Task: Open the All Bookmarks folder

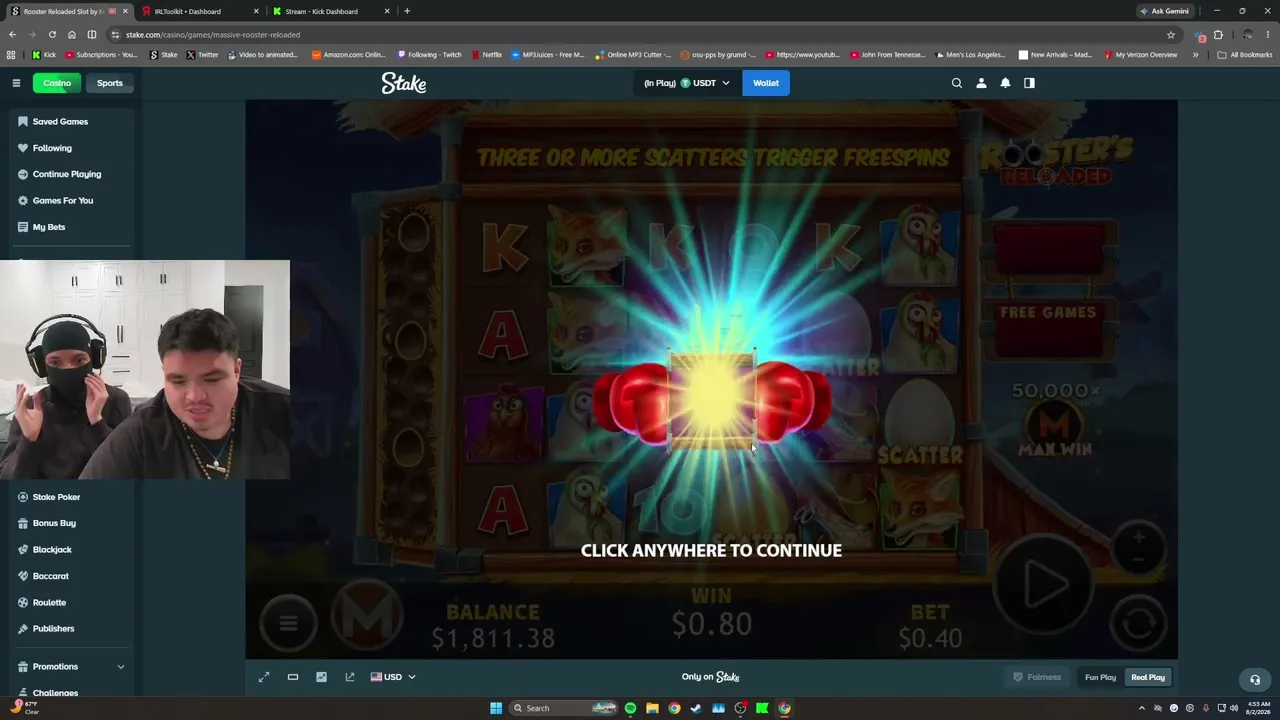Action: (x=1245, y=55)
